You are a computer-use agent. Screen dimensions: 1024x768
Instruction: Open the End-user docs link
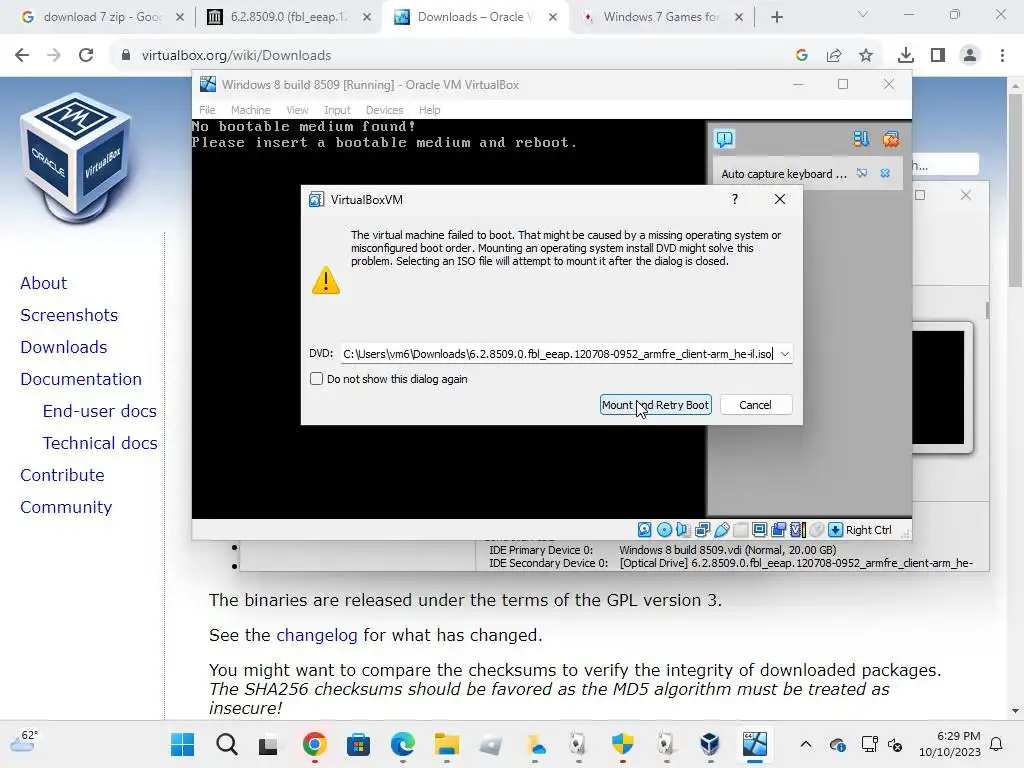100,411
